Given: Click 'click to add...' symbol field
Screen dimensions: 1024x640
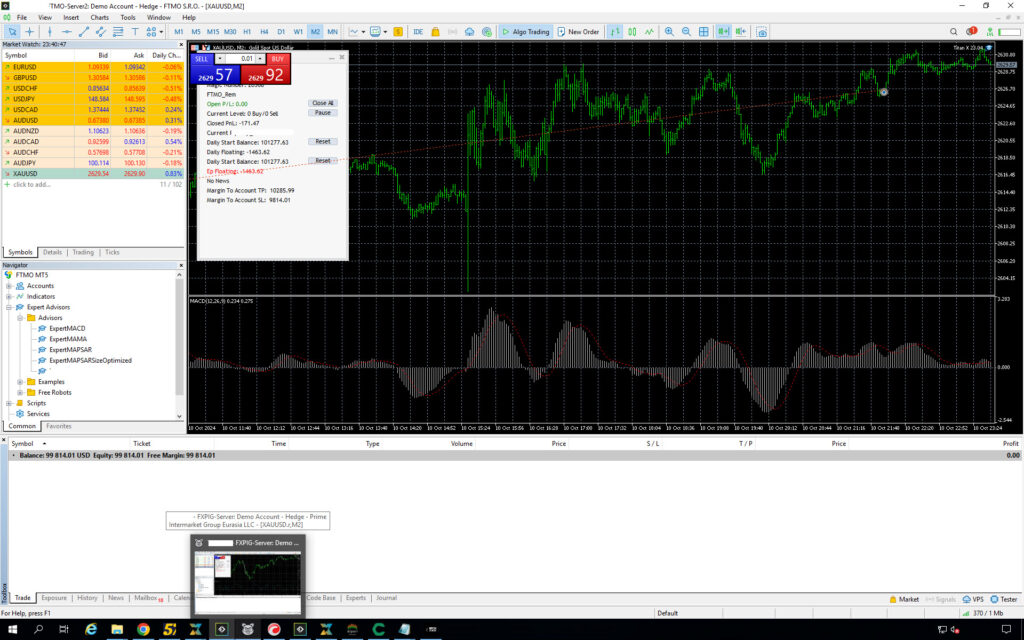Looking at the screenshot, I should coord(31,185).
